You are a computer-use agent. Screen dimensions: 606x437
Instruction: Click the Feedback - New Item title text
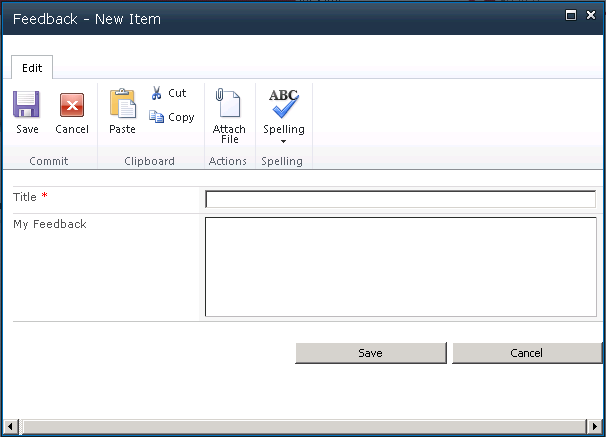coord(87,19)
